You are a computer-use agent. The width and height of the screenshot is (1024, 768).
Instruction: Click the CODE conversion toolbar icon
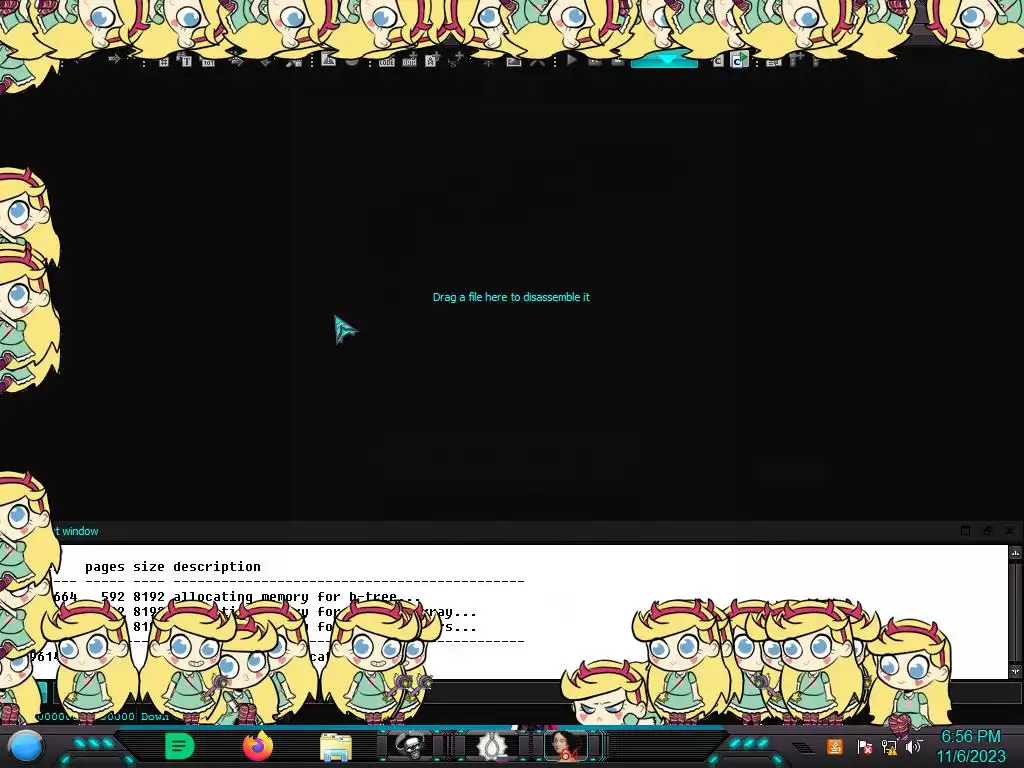(x=387, y=62)
